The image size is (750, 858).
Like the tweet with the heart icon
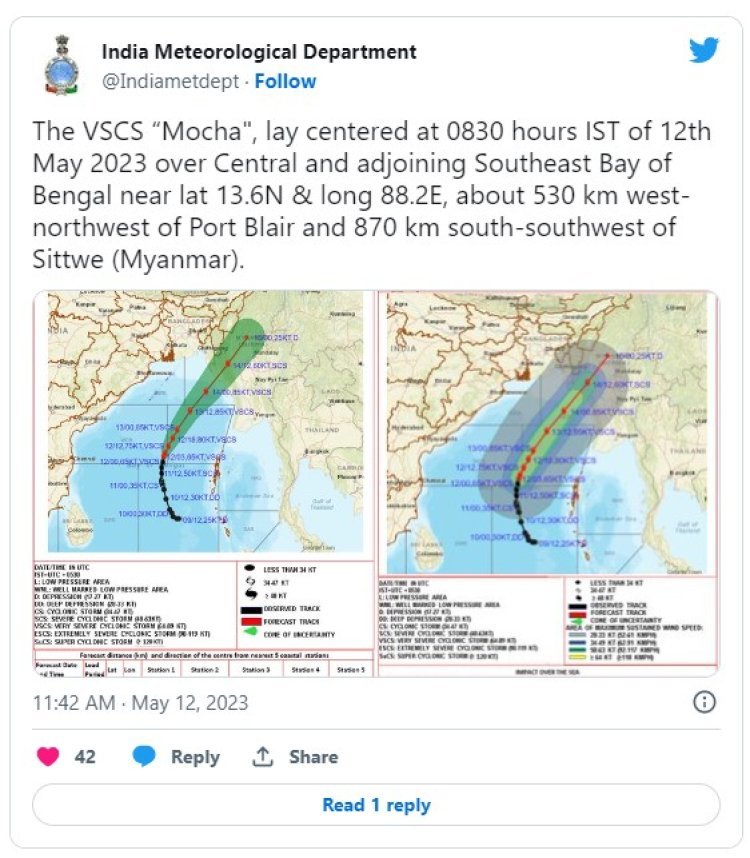(48, 757)
